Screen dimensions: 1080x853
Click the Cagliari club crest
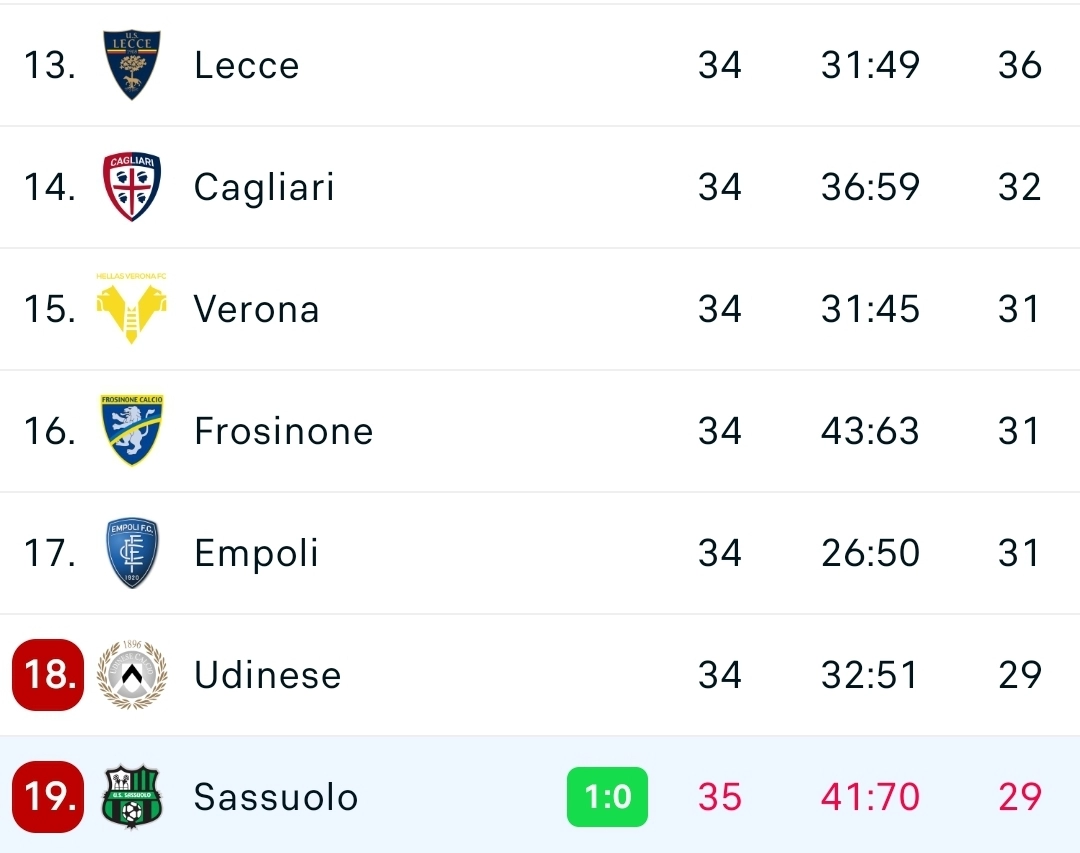coord(131,187)
